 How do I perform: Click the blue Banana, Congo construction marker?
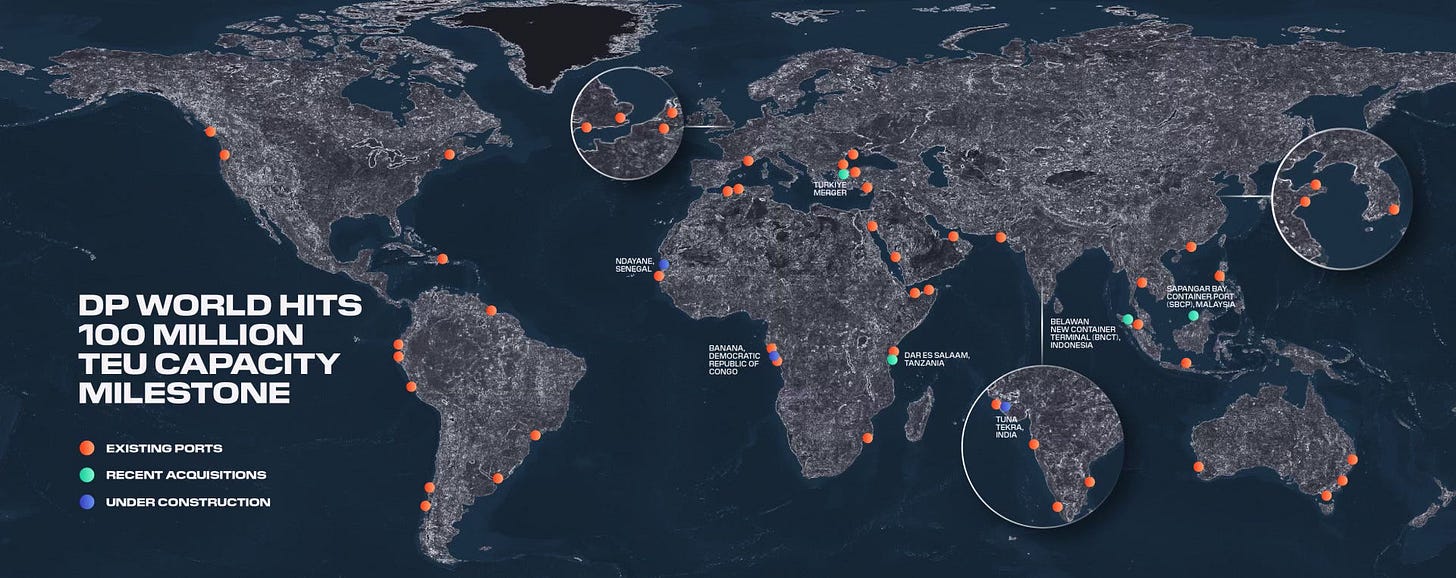coord(776,357)
